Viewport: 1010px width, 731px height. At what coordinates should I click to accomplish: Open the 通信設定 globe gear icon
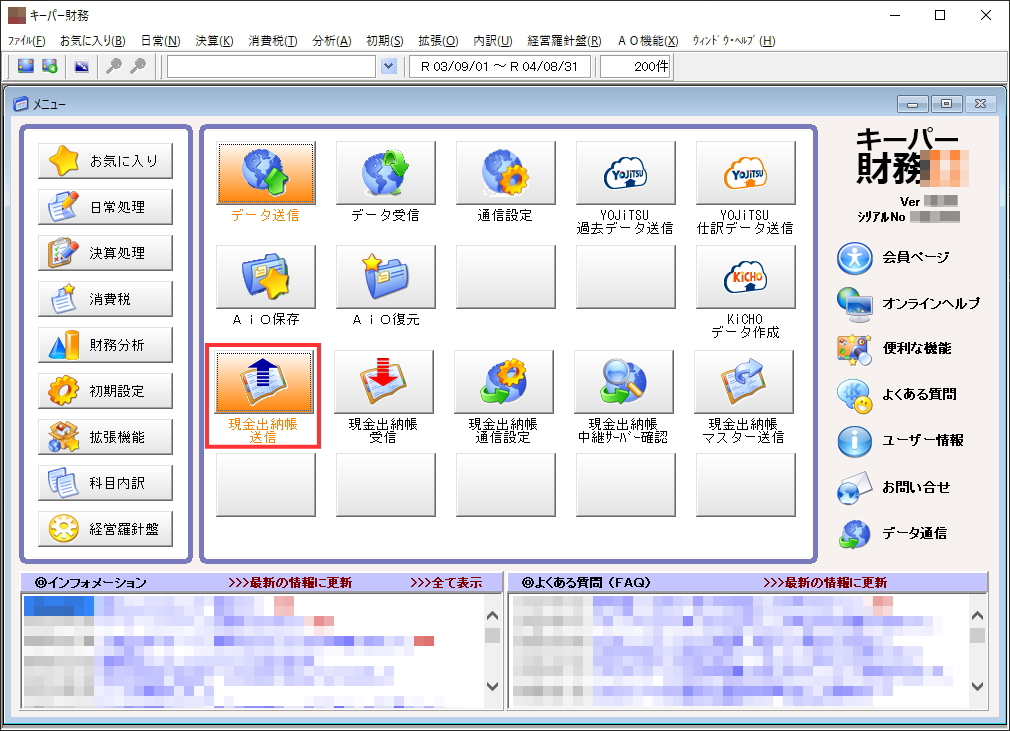tap(505, 173)
